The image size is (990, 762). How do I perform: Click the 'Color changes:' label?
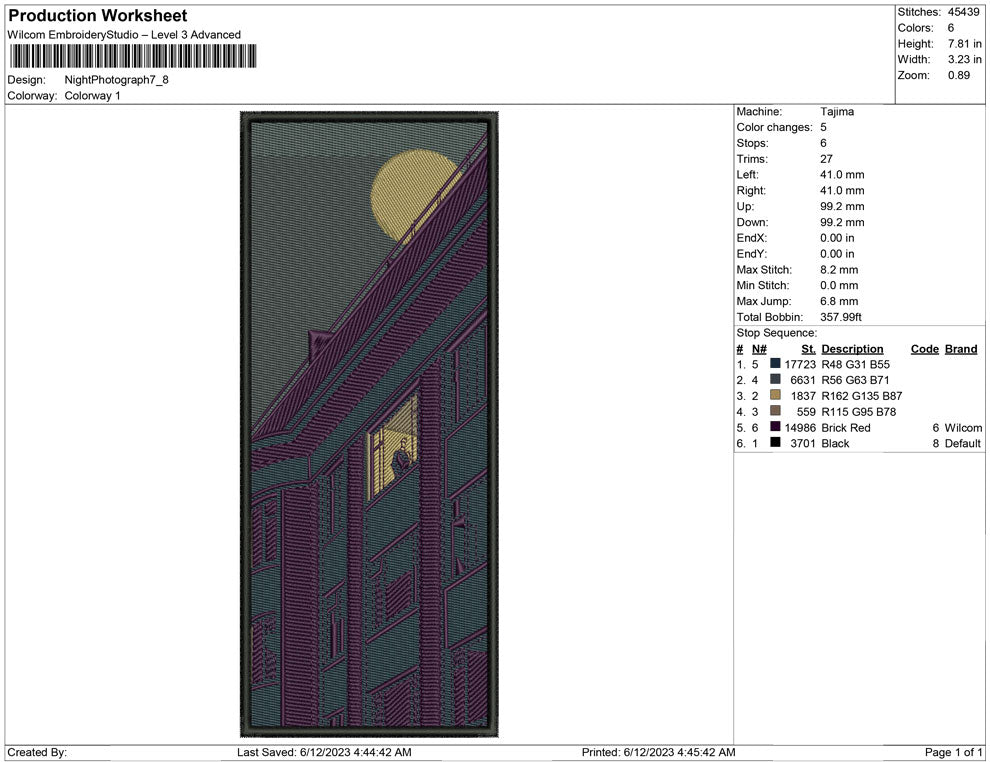775,128
